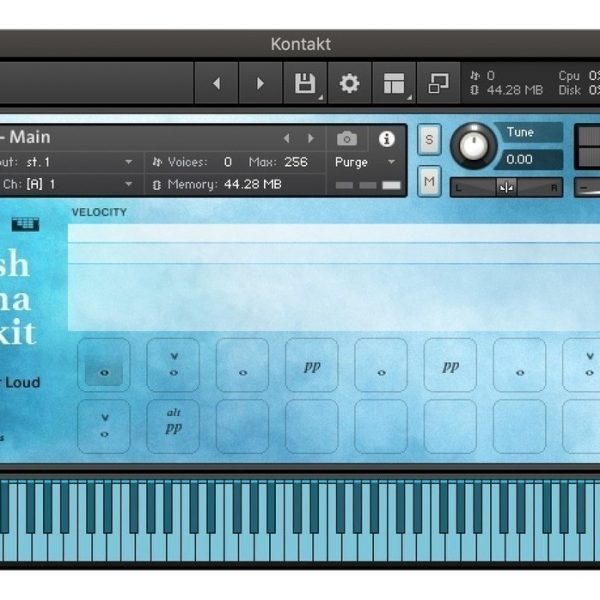This screenshot has width=600, height=600.
Task: Open the Purge dropdown menu
Action: point(365,162)
